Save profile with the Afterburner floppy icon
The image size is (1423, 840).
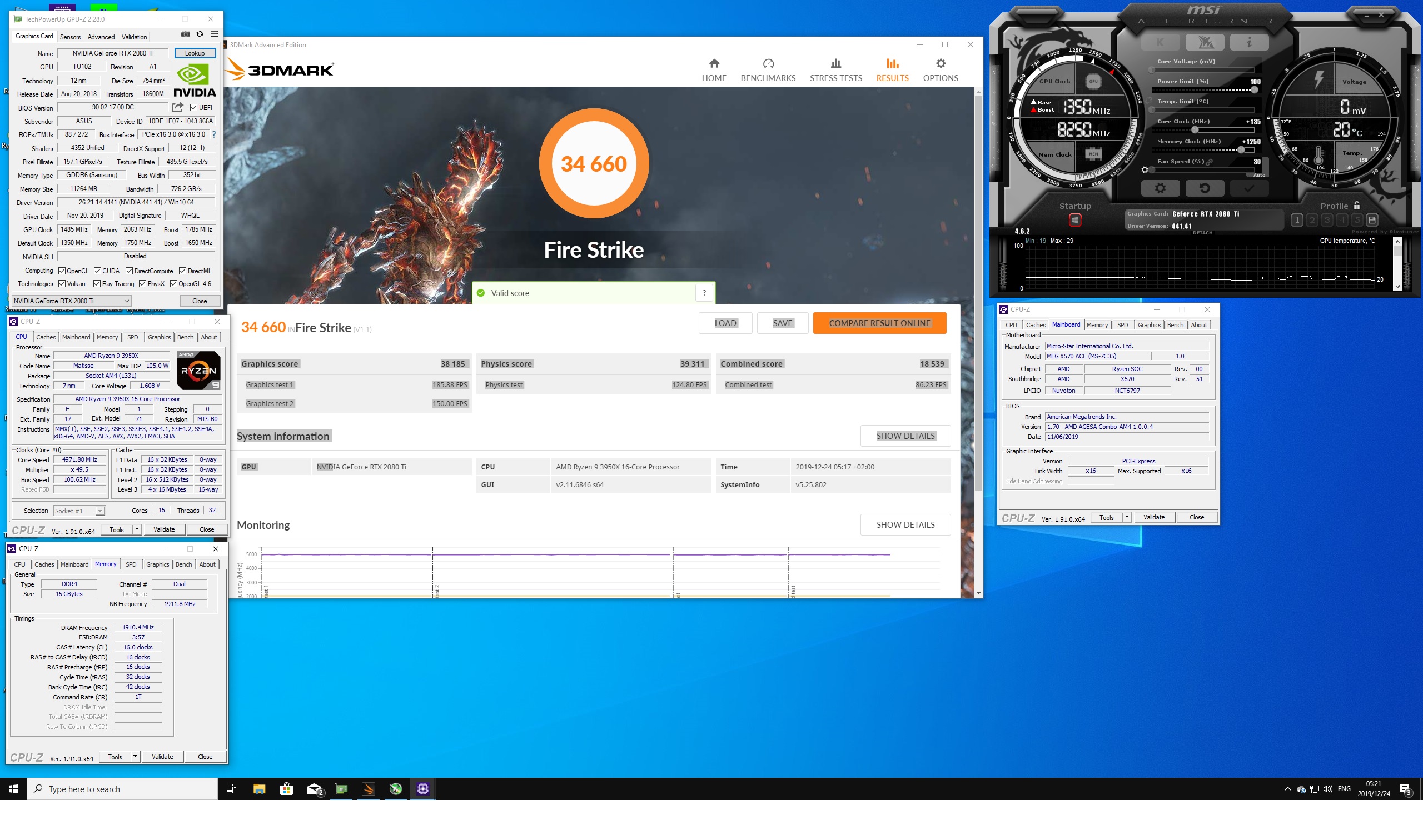point(1372,219)
